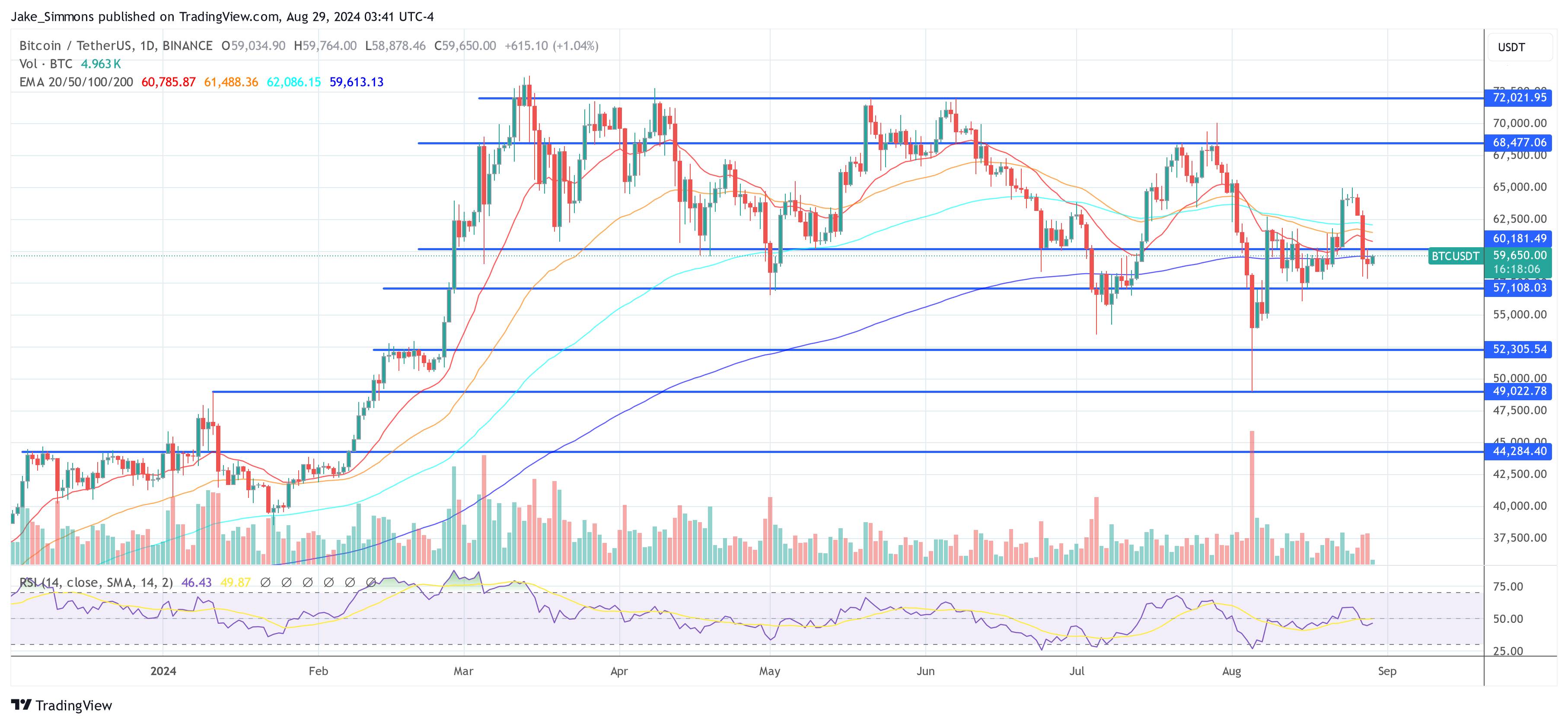This screenshot has height=724, width=1568.
Task: Select the 52,305.54 price level label
Action: (x=1519, y=349)
